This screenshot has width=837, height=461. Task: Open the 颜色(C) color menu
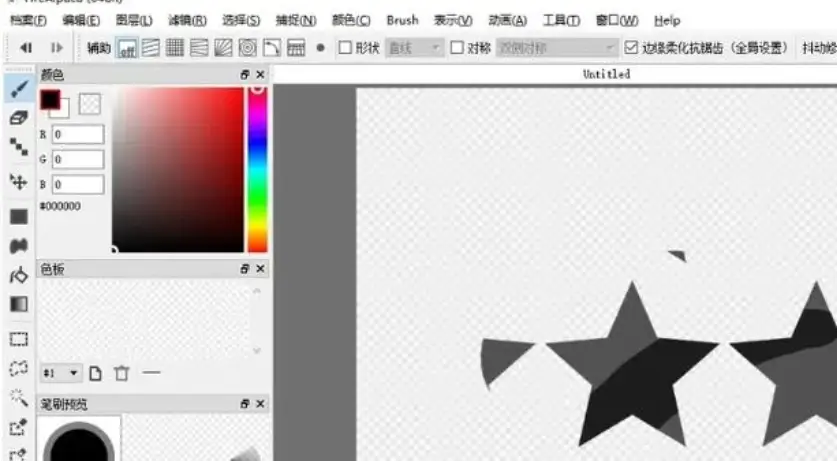351,21
